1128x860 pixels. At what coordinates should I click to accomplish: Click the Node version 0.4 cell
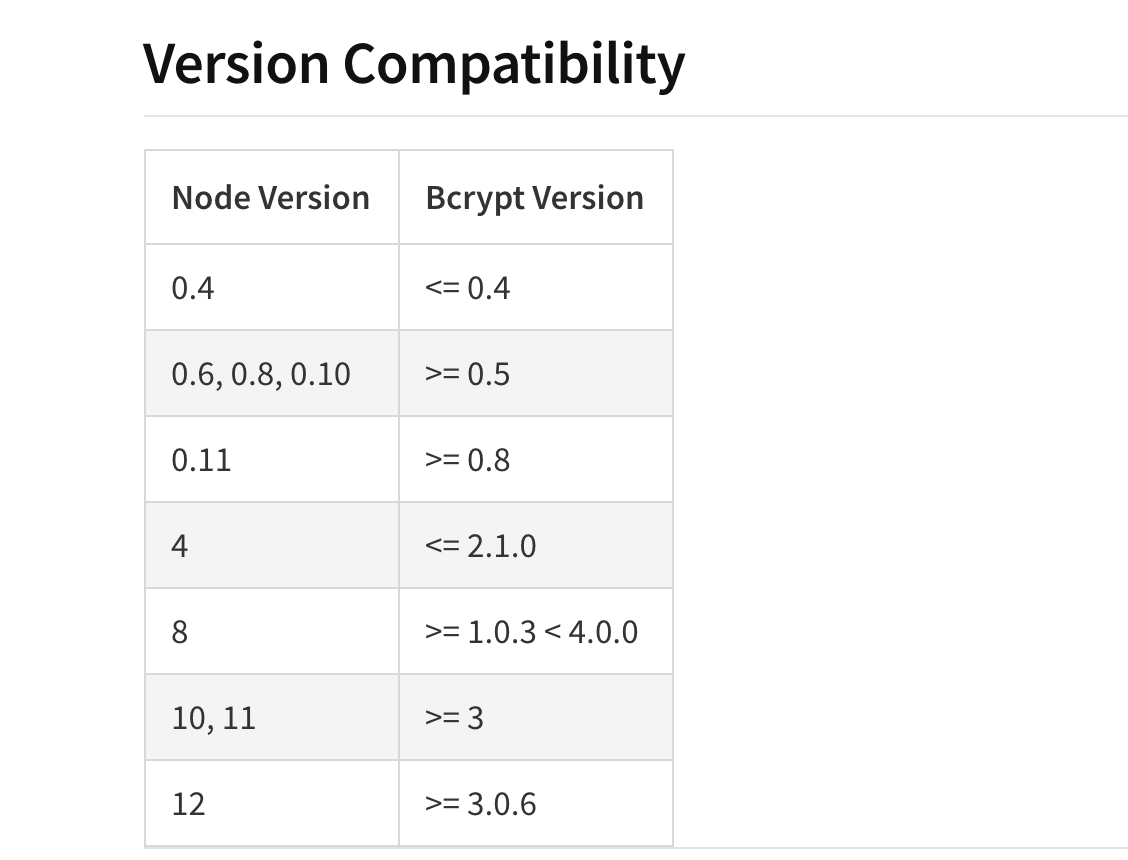(194, 288)
